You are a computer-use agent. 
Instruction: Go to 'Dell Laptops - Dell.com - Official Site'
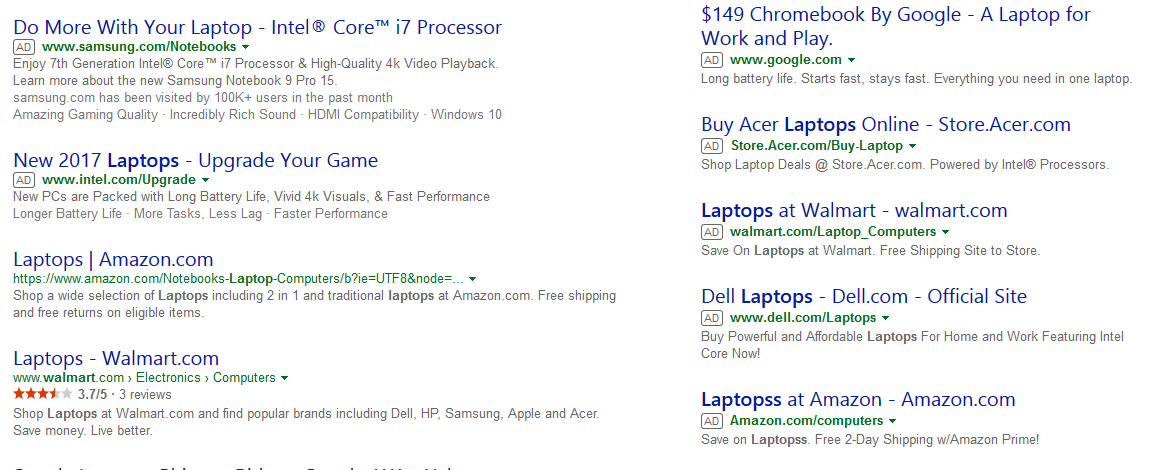click(x=863, y=296)
